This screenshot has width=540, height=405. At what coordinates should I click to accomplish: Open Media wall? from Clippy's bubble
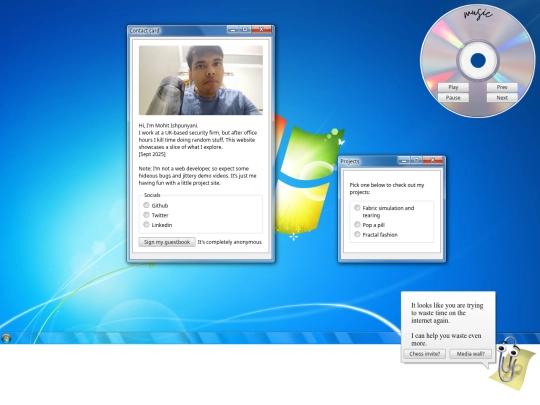click(x=470, y=354)
